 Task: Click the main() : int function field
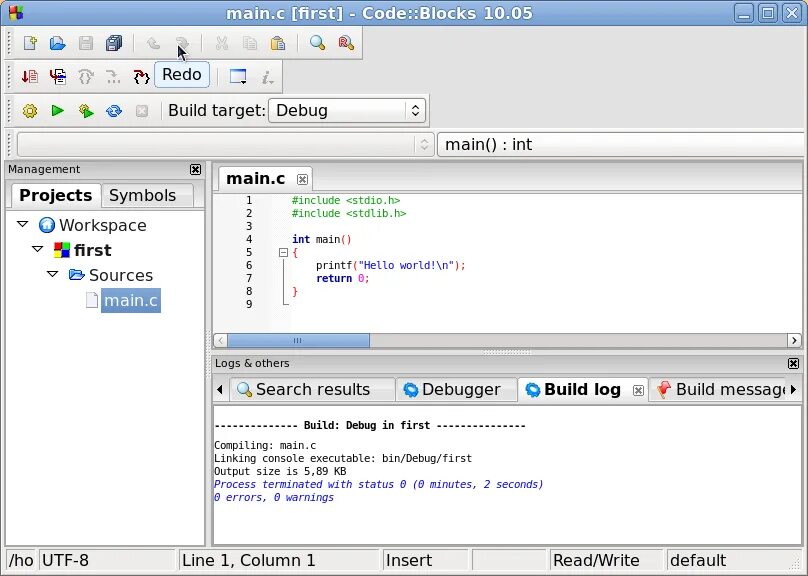coord(622,144)
